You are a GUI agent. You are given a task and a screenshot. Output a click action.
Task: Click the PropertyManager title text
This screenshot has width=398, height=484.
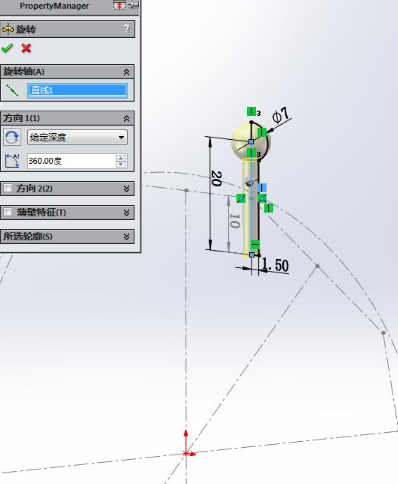(54, 6)
